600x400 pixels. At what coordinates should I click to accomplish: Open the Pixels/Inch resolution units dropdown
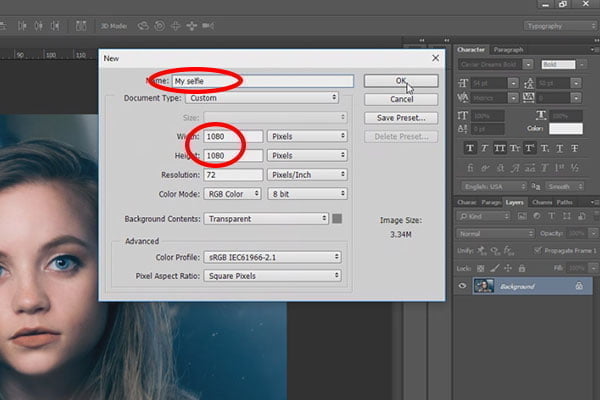[x=307, y=175]
